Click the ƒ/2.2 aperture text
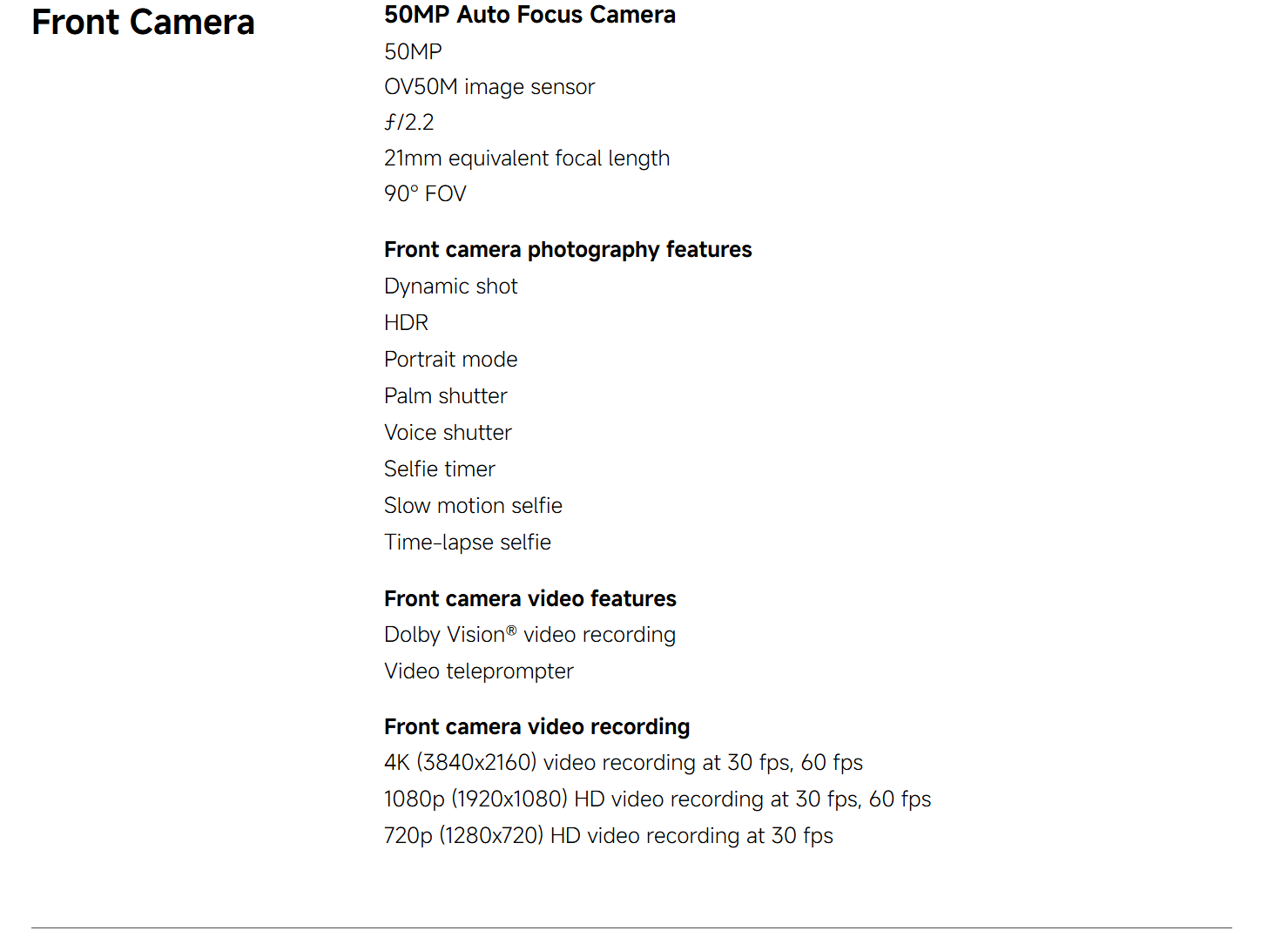This screenshot has width=1288, height=951. pyautogui.click(x=408, y=123)
